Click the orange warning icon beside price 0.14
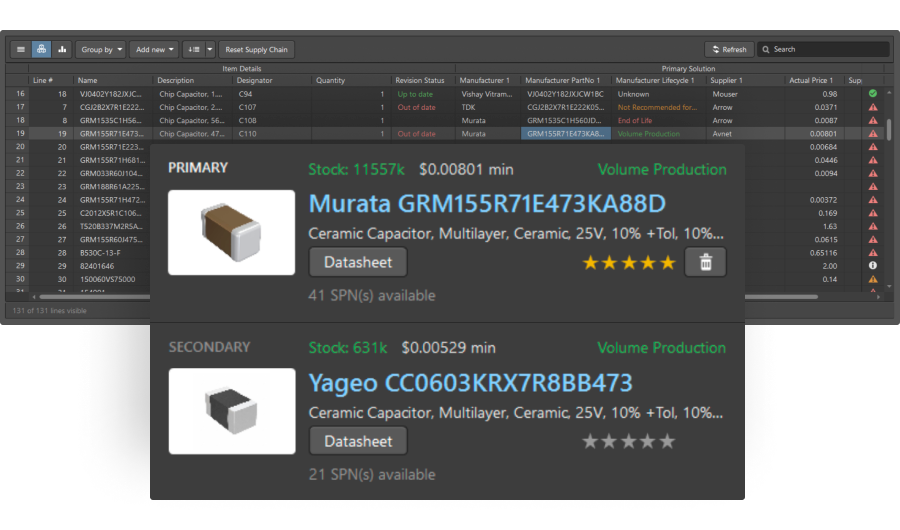This screenshot has height=530, width=900. click(873, 279)
